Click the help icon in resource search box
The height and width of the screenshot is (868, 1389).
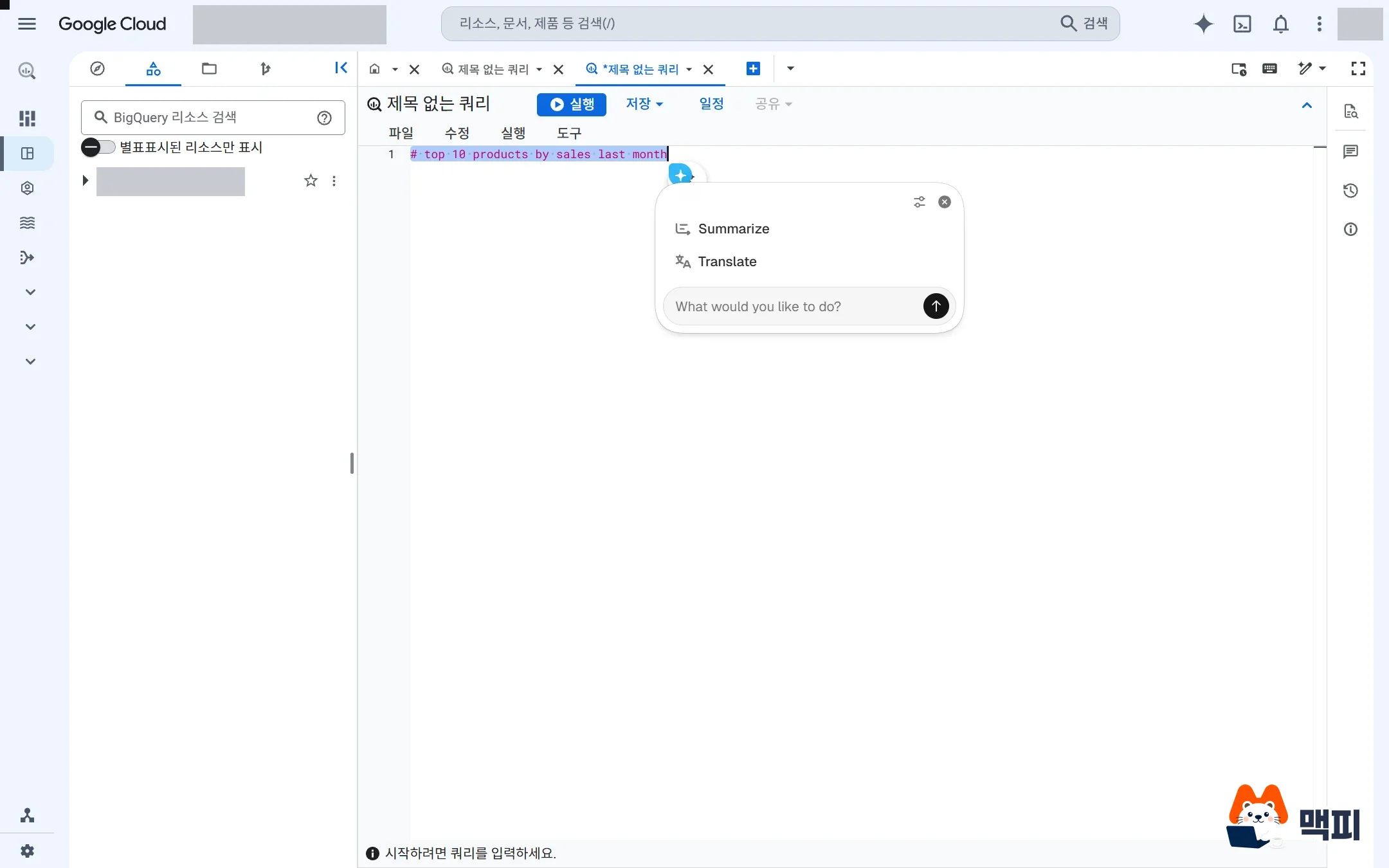(324, 118)
